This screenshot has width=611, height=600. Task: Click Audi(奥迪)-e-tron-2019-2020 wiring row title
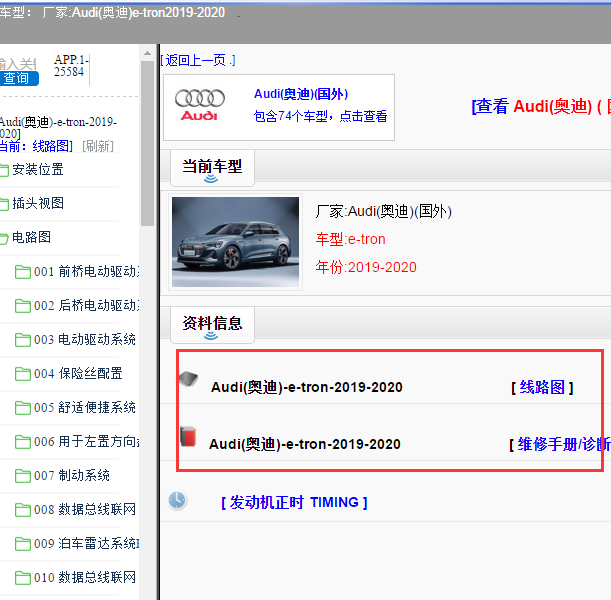[307, 387]
